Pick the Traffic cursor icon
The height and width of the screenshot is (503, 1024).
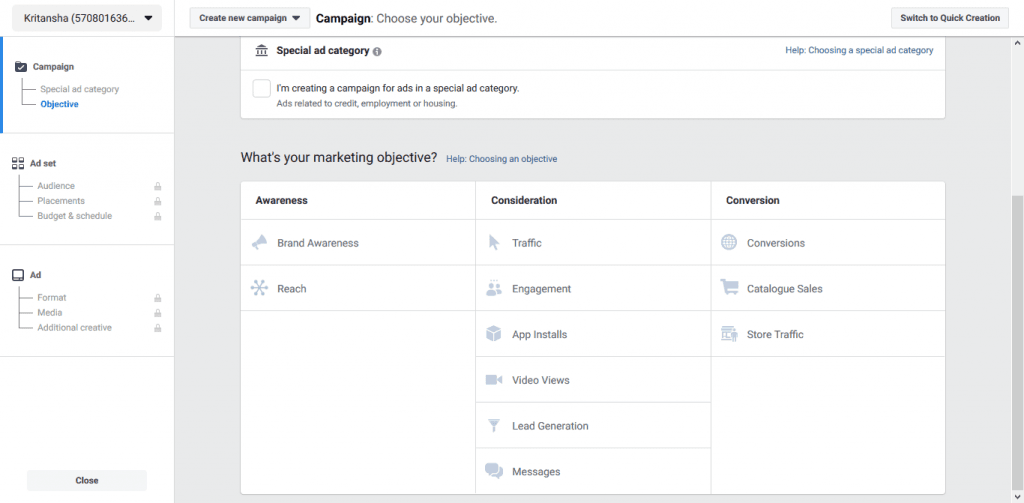coord(494,243)
